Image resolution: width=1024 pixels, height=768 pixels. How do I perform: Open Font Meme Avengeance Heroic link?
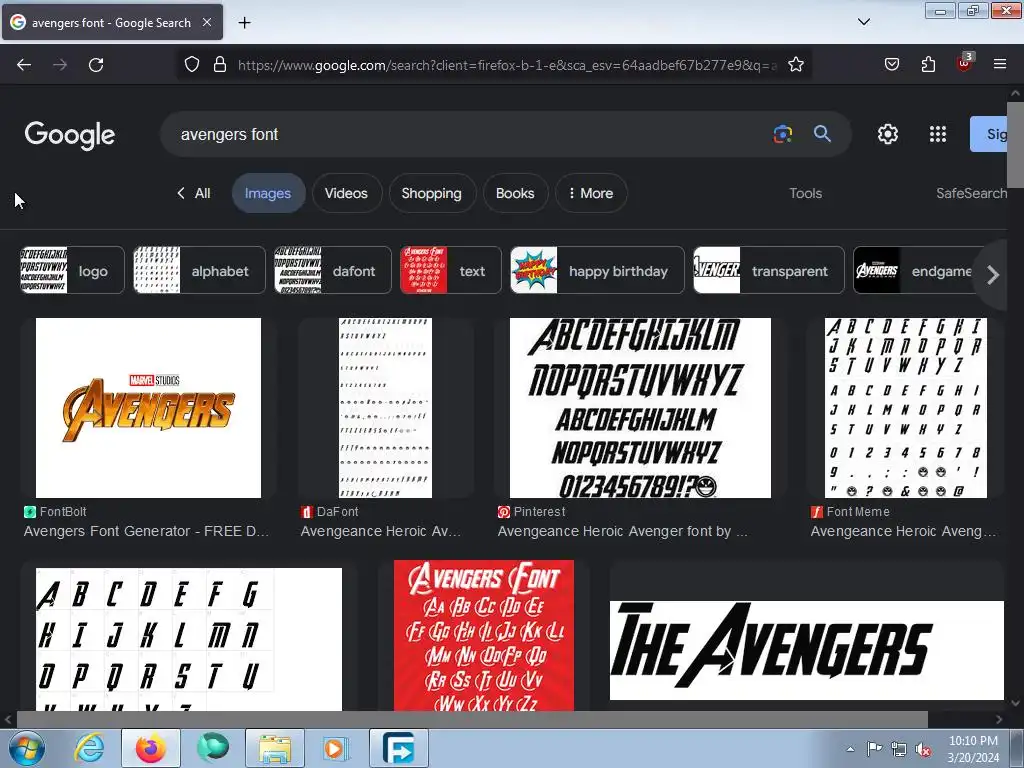[x=903, y=532]
